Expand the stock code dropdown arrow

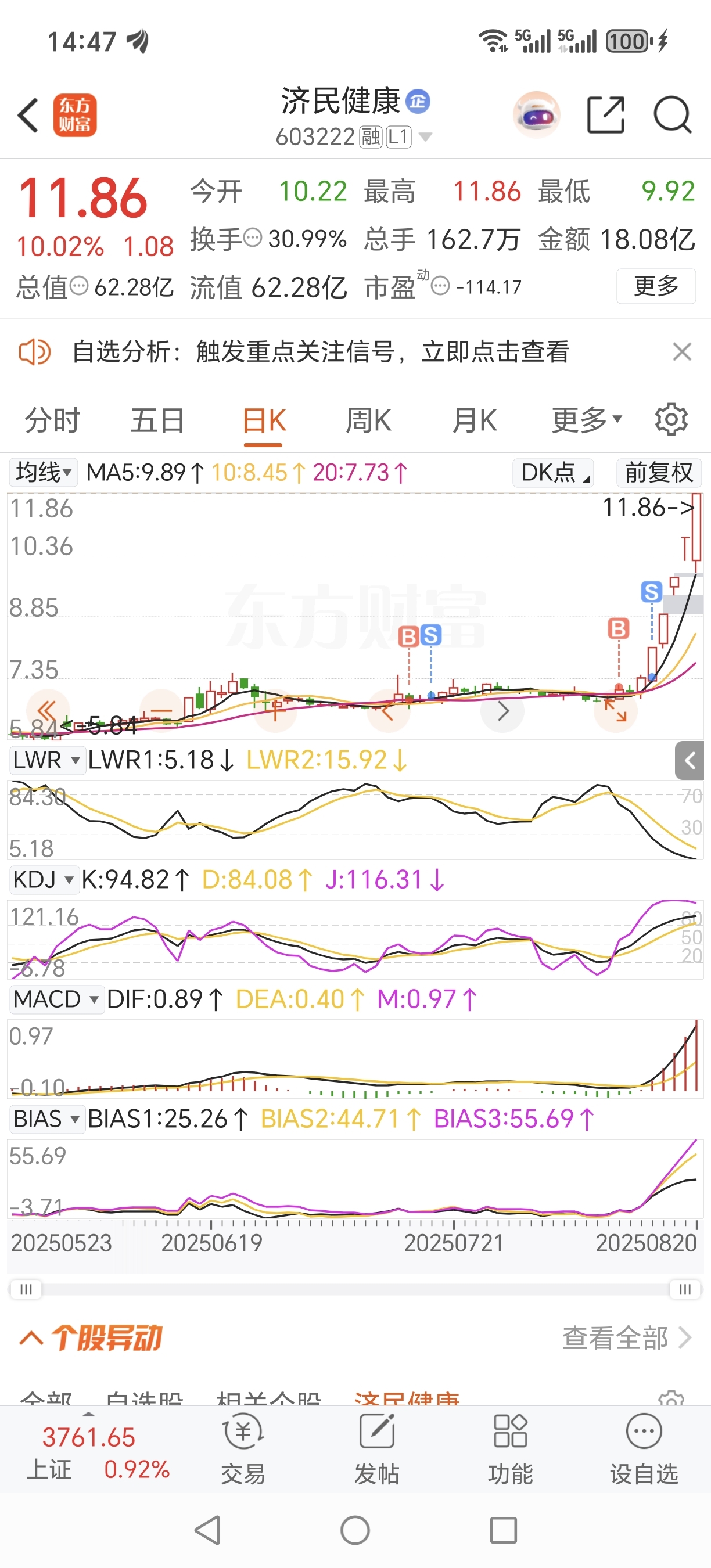point(426,137)
